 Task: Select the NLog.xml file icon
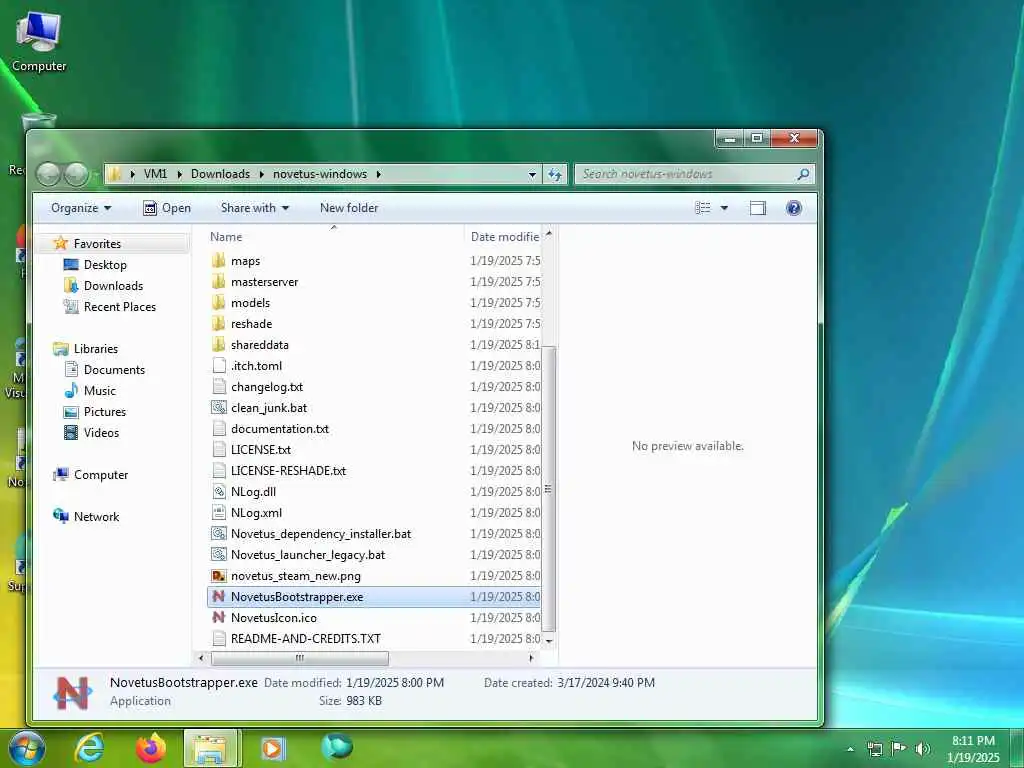[219, 512]
